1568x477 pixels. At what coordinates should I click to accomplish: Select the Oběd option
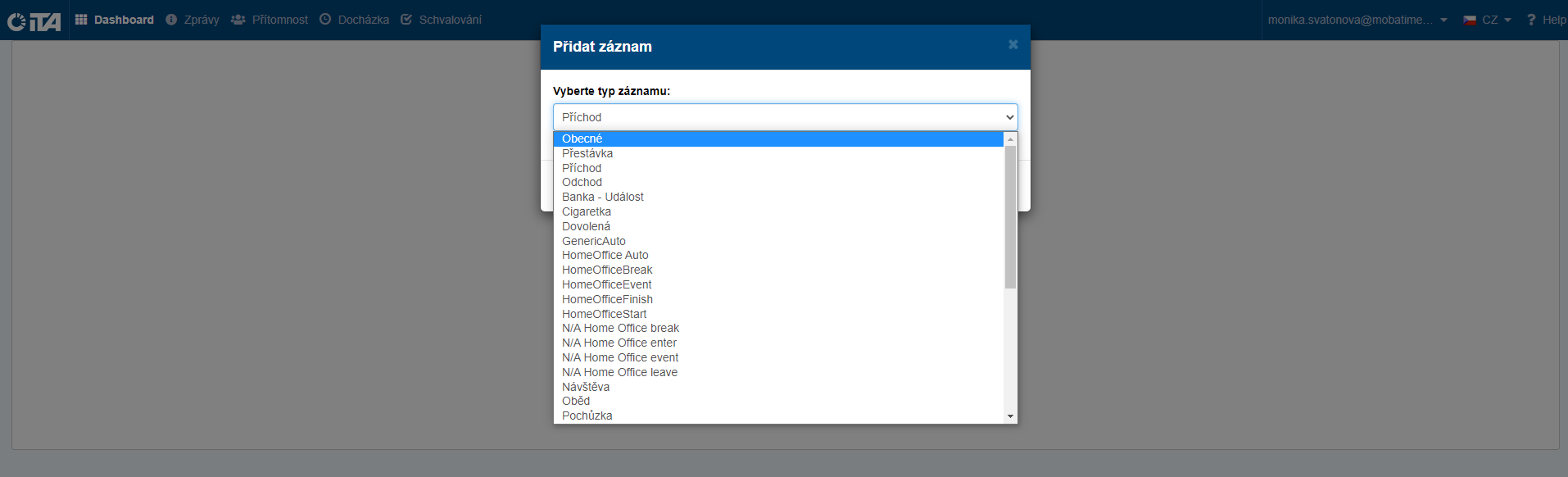click(576, 401)
